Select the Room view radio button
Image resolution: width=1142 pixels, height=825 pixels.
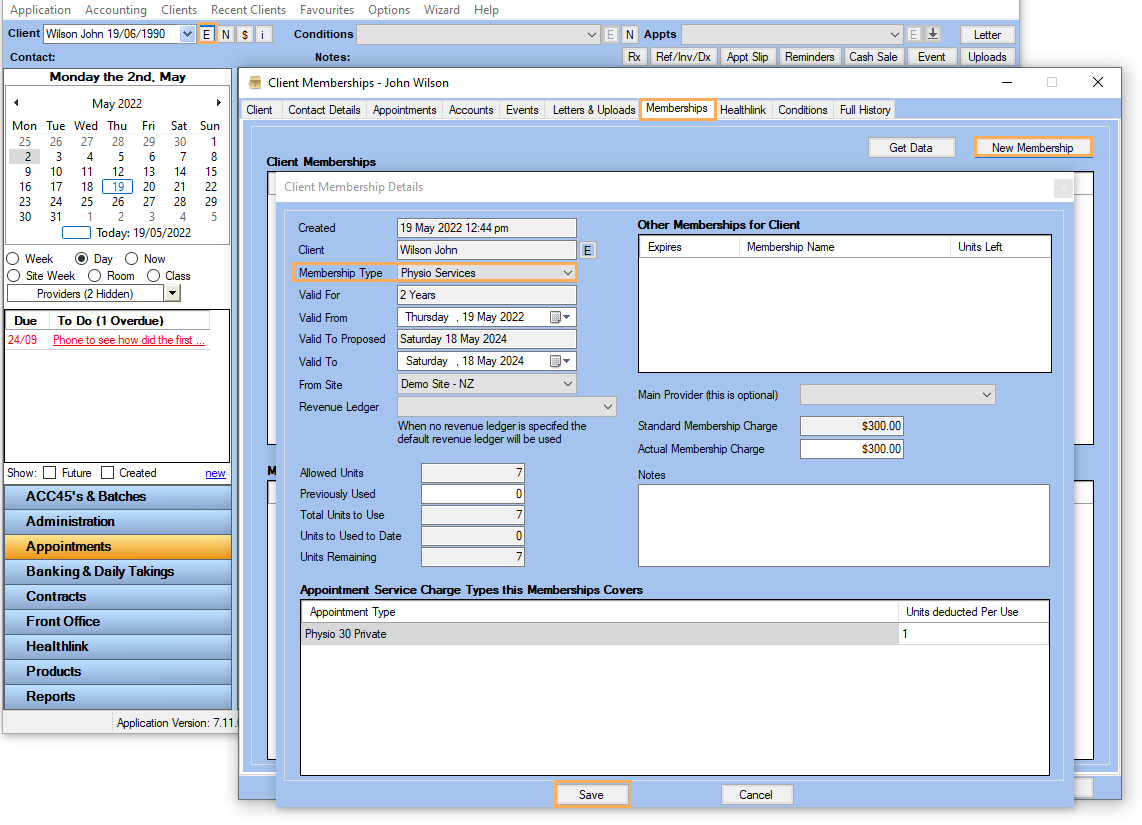tap(95, 276)
